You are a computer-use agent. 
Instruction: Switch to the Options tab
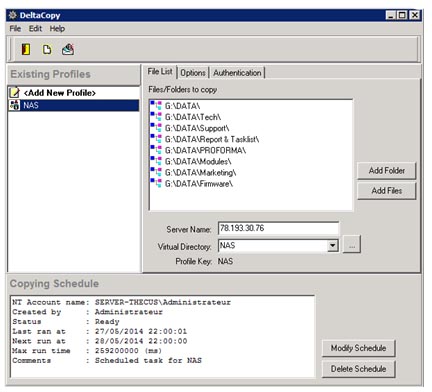193,73
